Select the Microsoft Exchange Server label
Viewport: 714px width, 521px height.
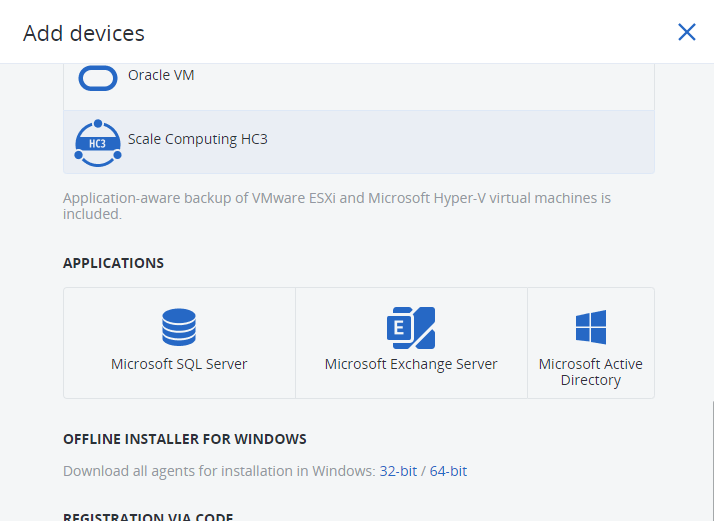pyautogui.click(x=411, y=364)
